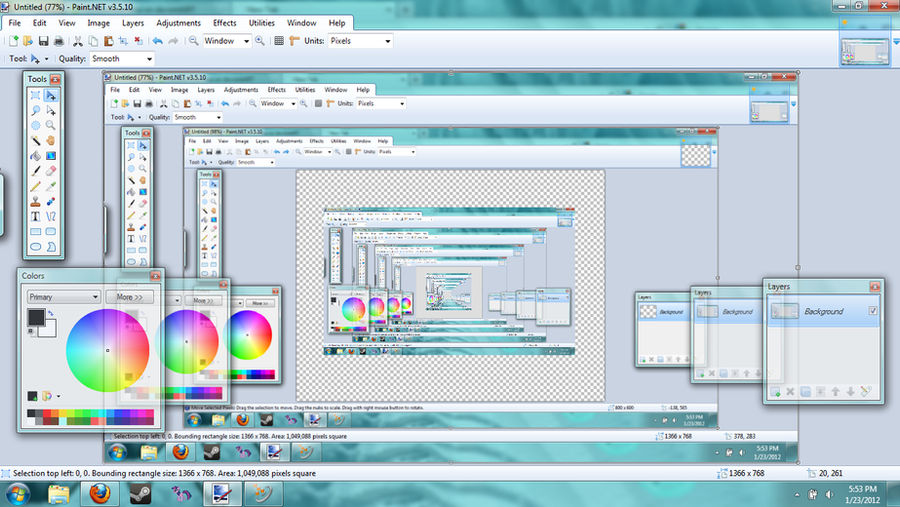Click Zoom Out magnifier in top toolbar
This screenshot has width=900, height=507.
coord(194,41)
